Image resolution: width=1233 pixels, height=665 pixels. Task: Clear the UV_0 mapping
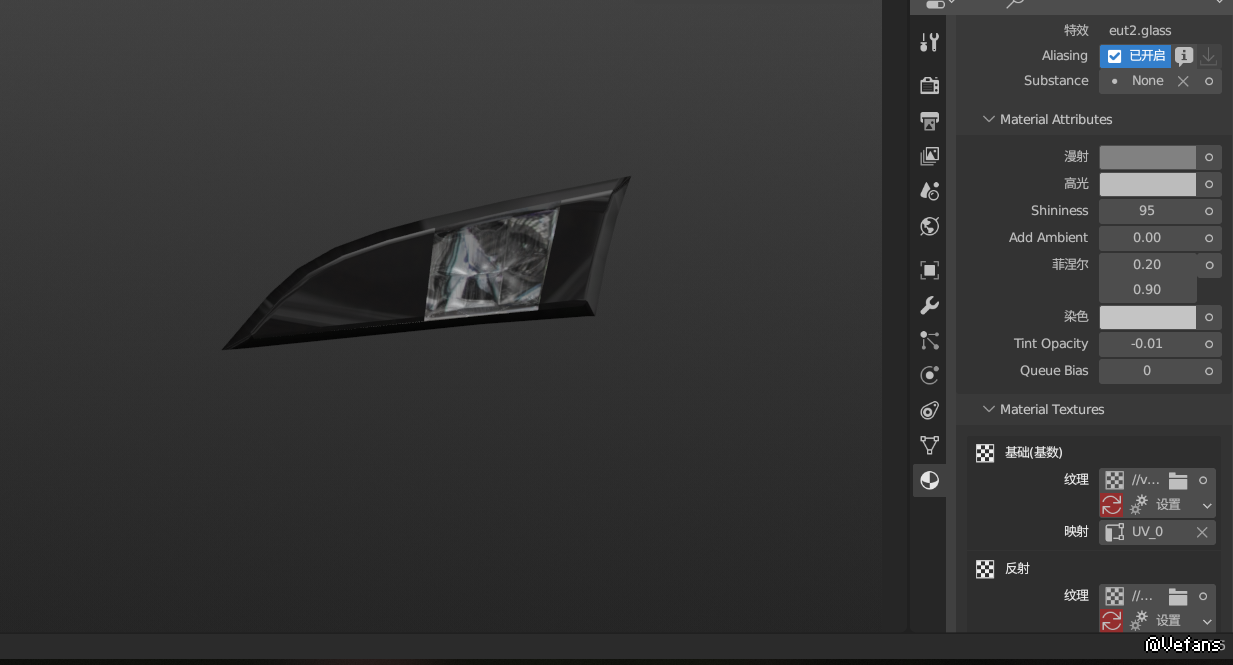coord(1203,532)
